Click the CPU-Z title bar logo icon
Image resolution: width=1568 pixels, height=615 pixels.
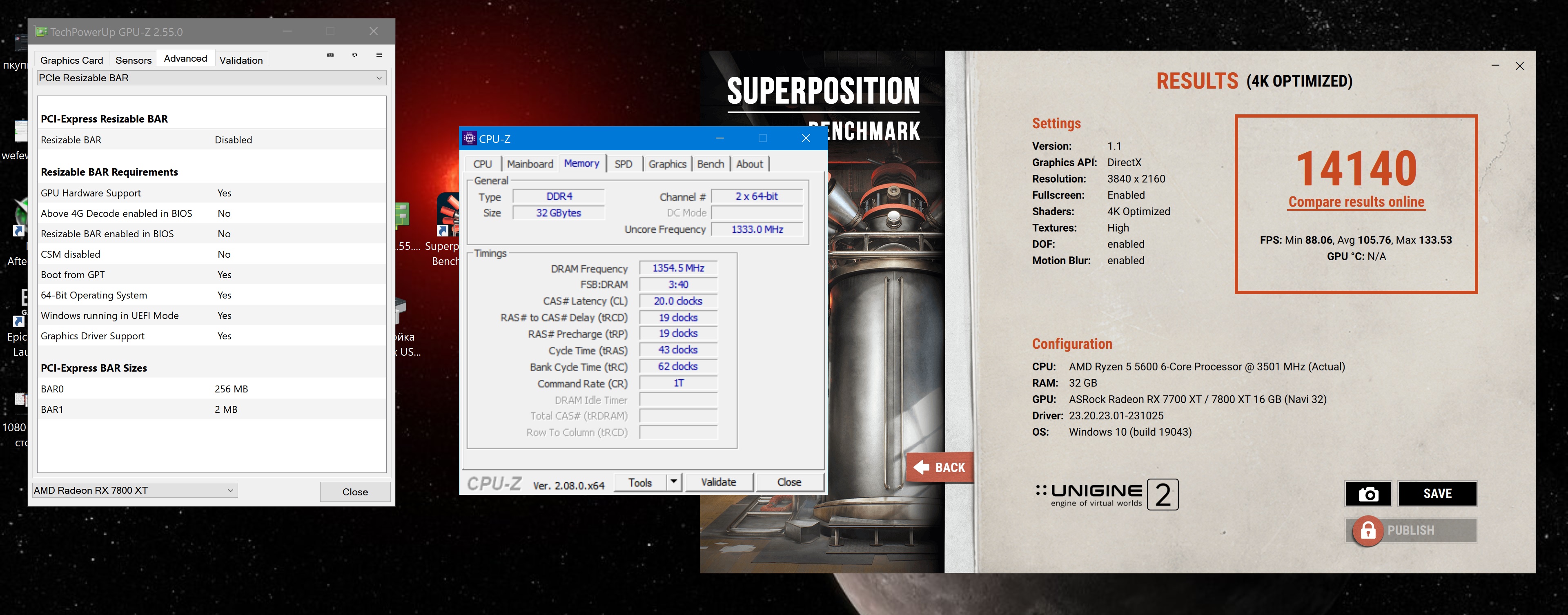pyautogui.click(x=469, y=138)
